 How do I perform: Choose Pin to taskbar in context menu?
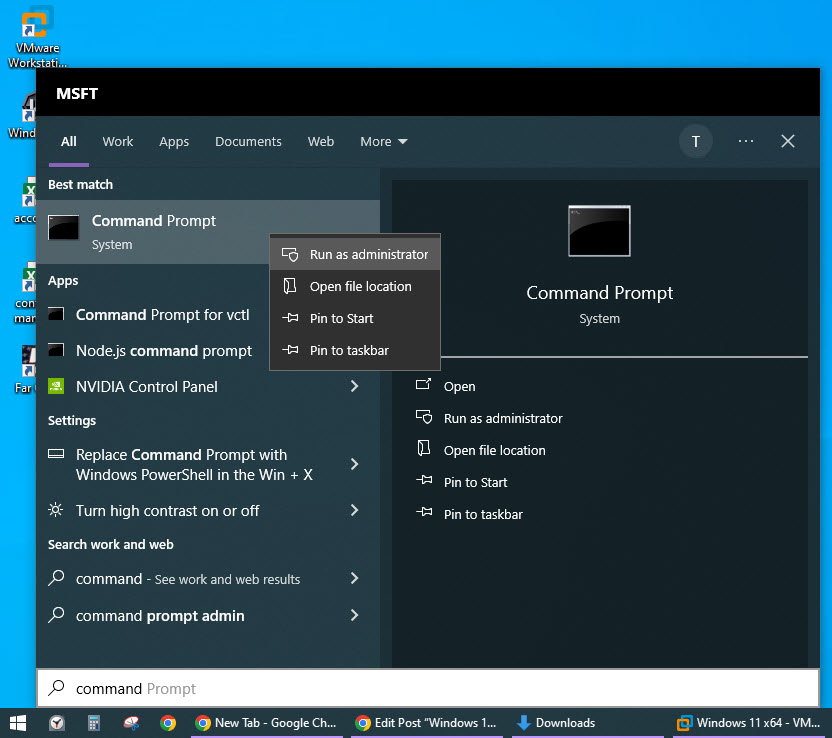pyautogui.click(x=348, y=350)
